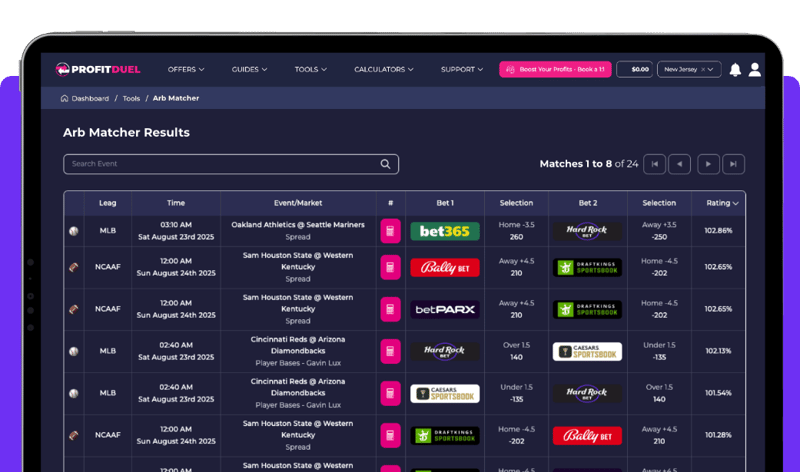Click the search magnifier icon

(x=386, y=164)
